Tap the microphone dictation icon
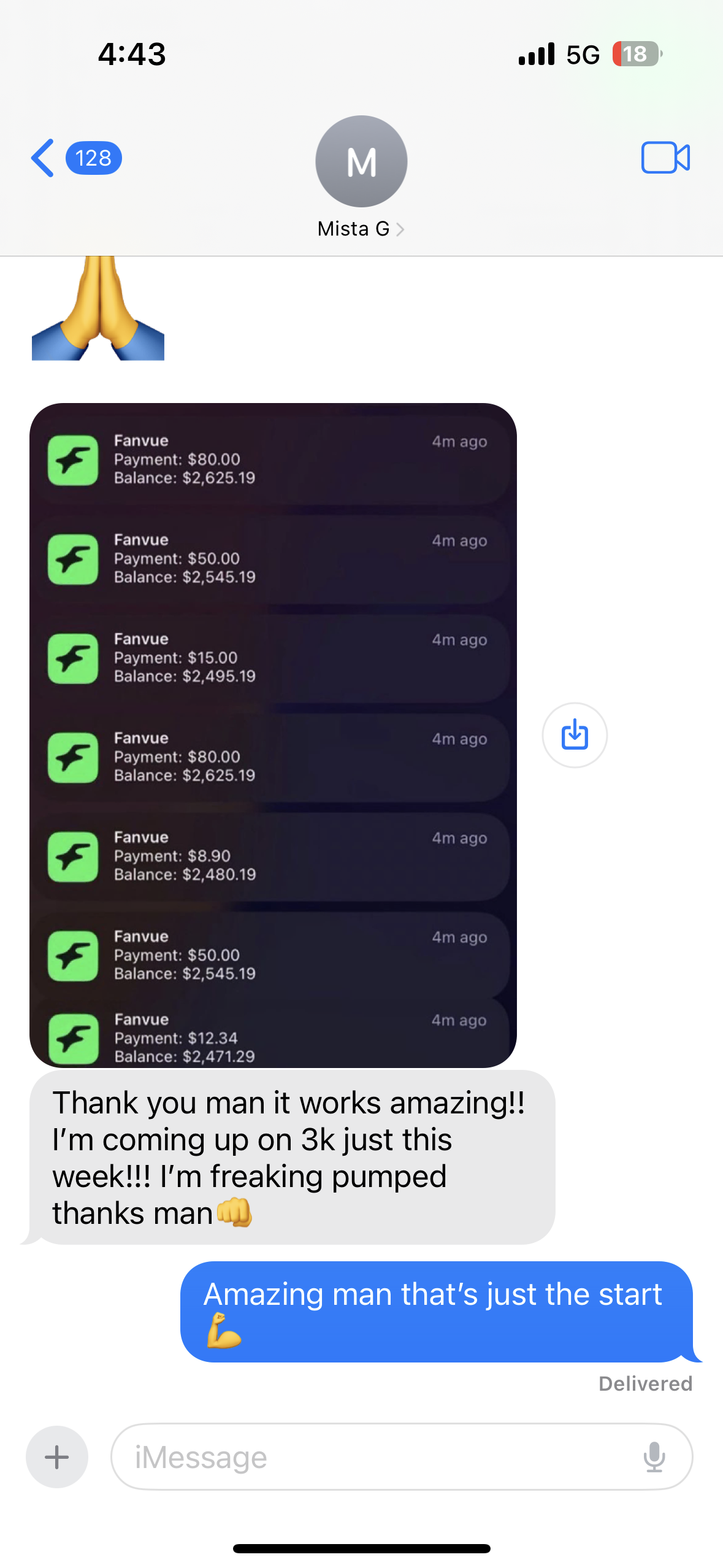The height and width of the screenshot is (1568, 723). point(654,1457)
